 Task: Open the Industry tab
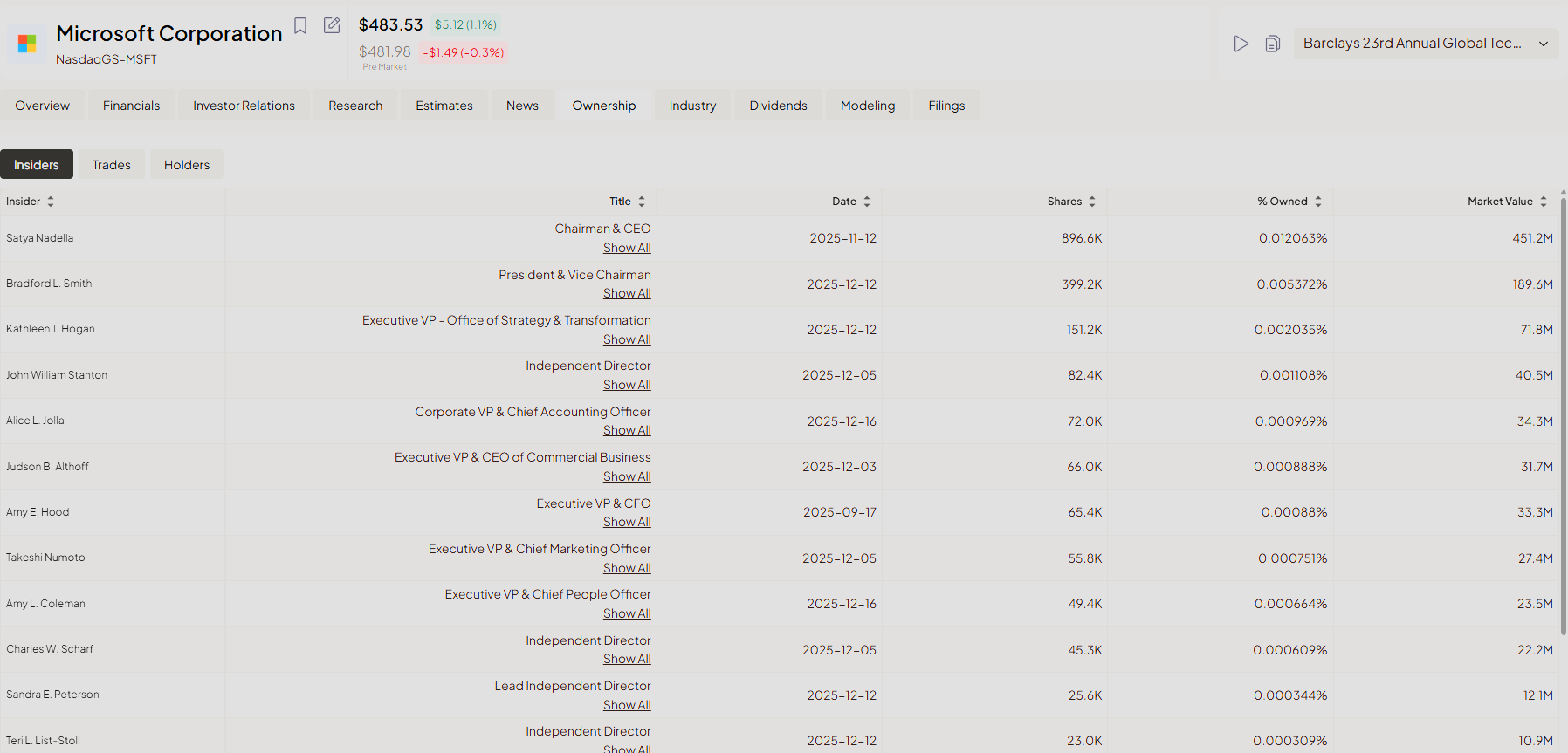[692, 106]
